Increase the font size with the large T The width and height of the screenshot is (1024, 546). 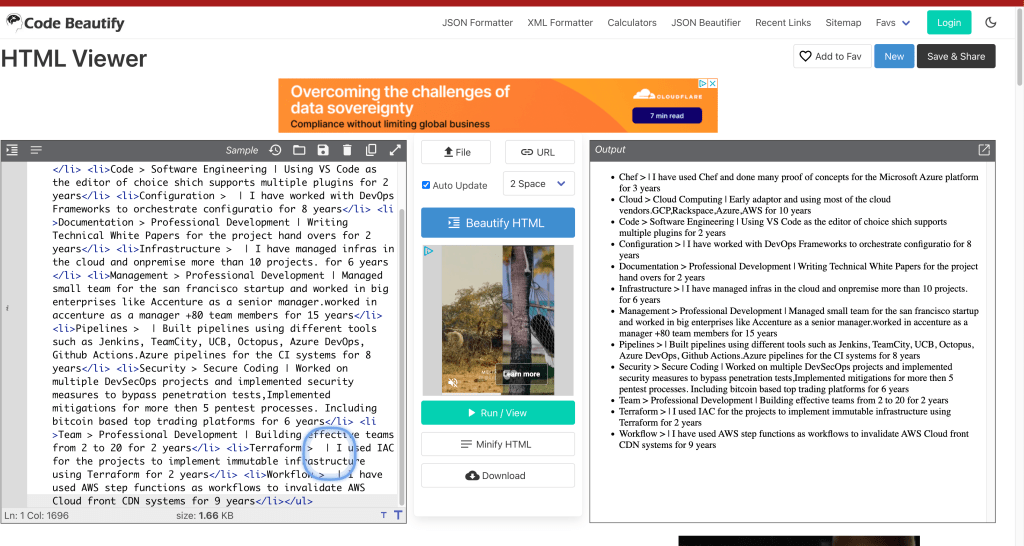point(398,515)
